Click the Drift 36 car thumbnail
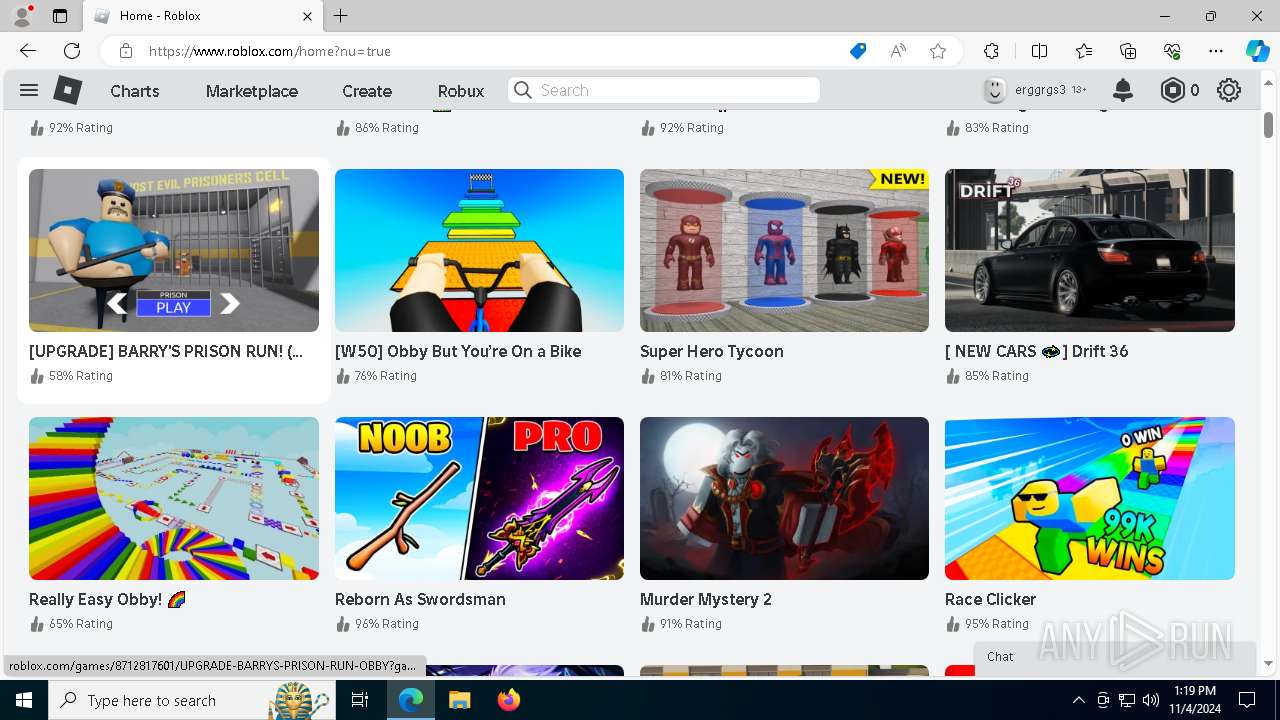Image resolution: width=1280 pixels, height=720 pixels. coord(1090,250)
